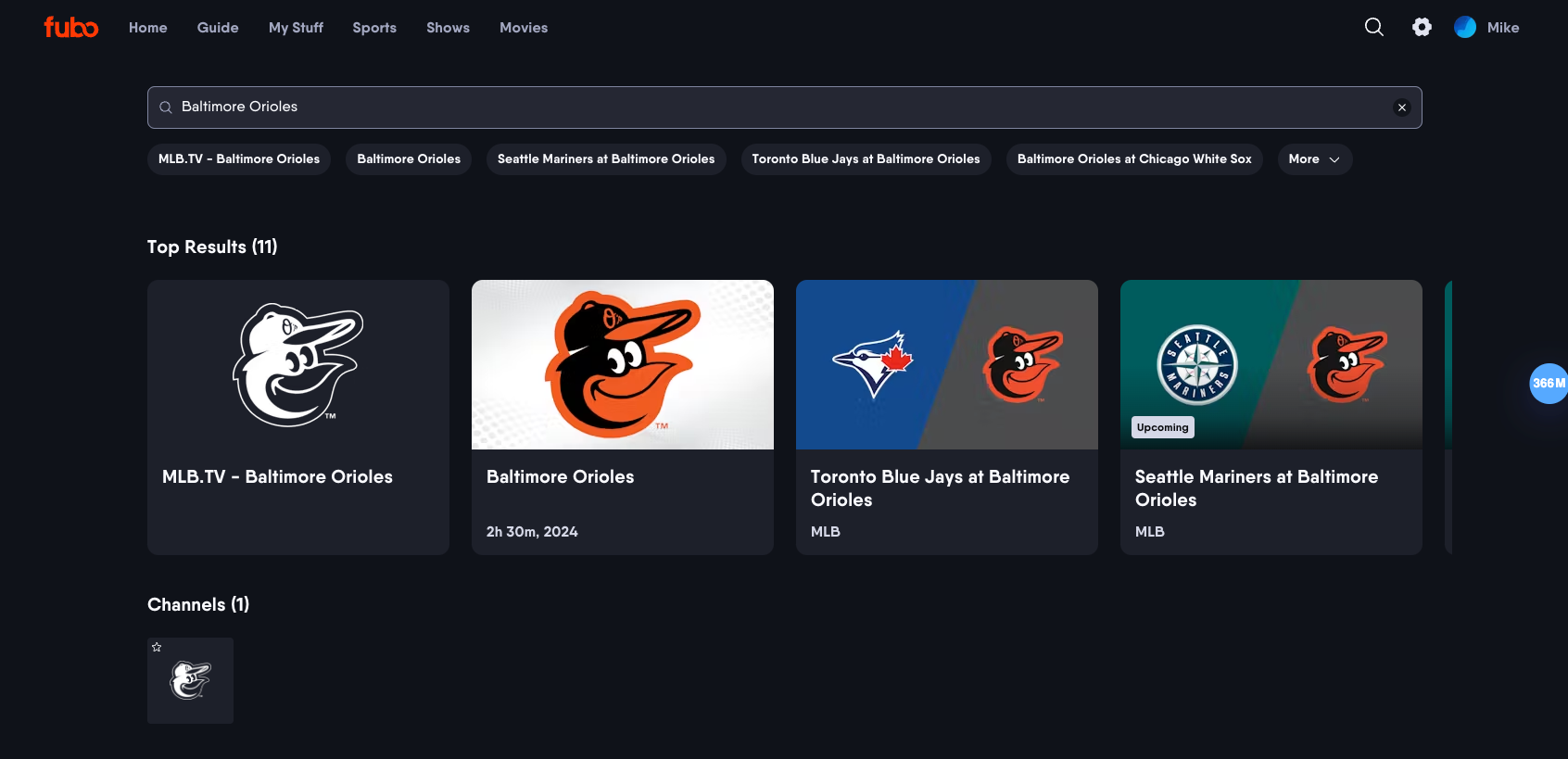Select Toronto Blue Jays at Baltimore Orioles chip
This screenshot has width=1568, height=759.
(x=866, y=159)
